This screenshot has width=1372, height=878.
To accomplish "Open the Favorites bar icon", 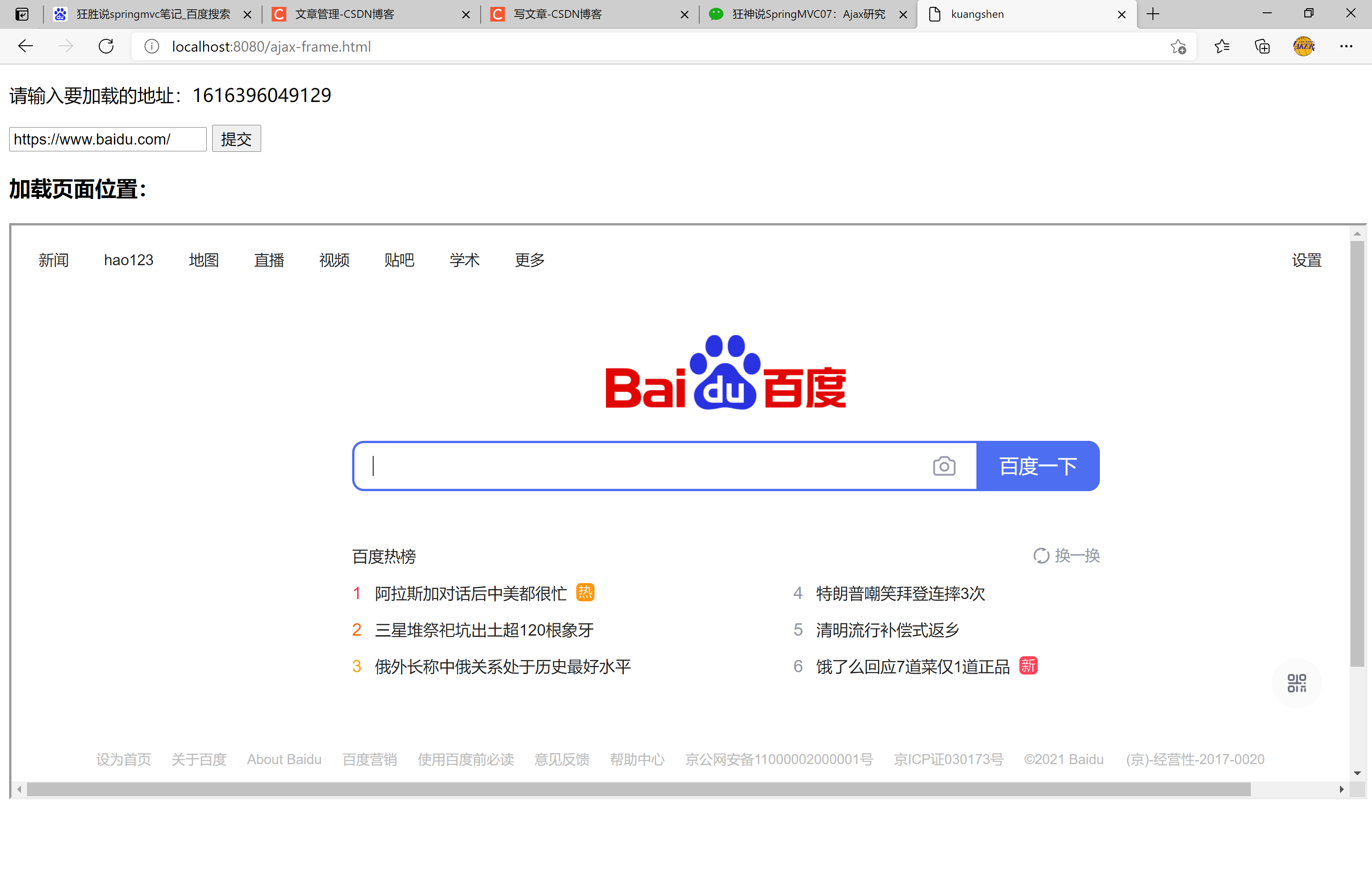I will [1222, 46].
